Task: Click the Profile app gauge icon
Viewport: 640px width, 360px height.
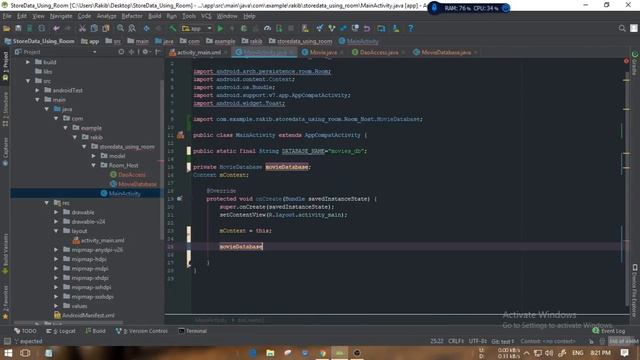Action: tap(267, 28)
